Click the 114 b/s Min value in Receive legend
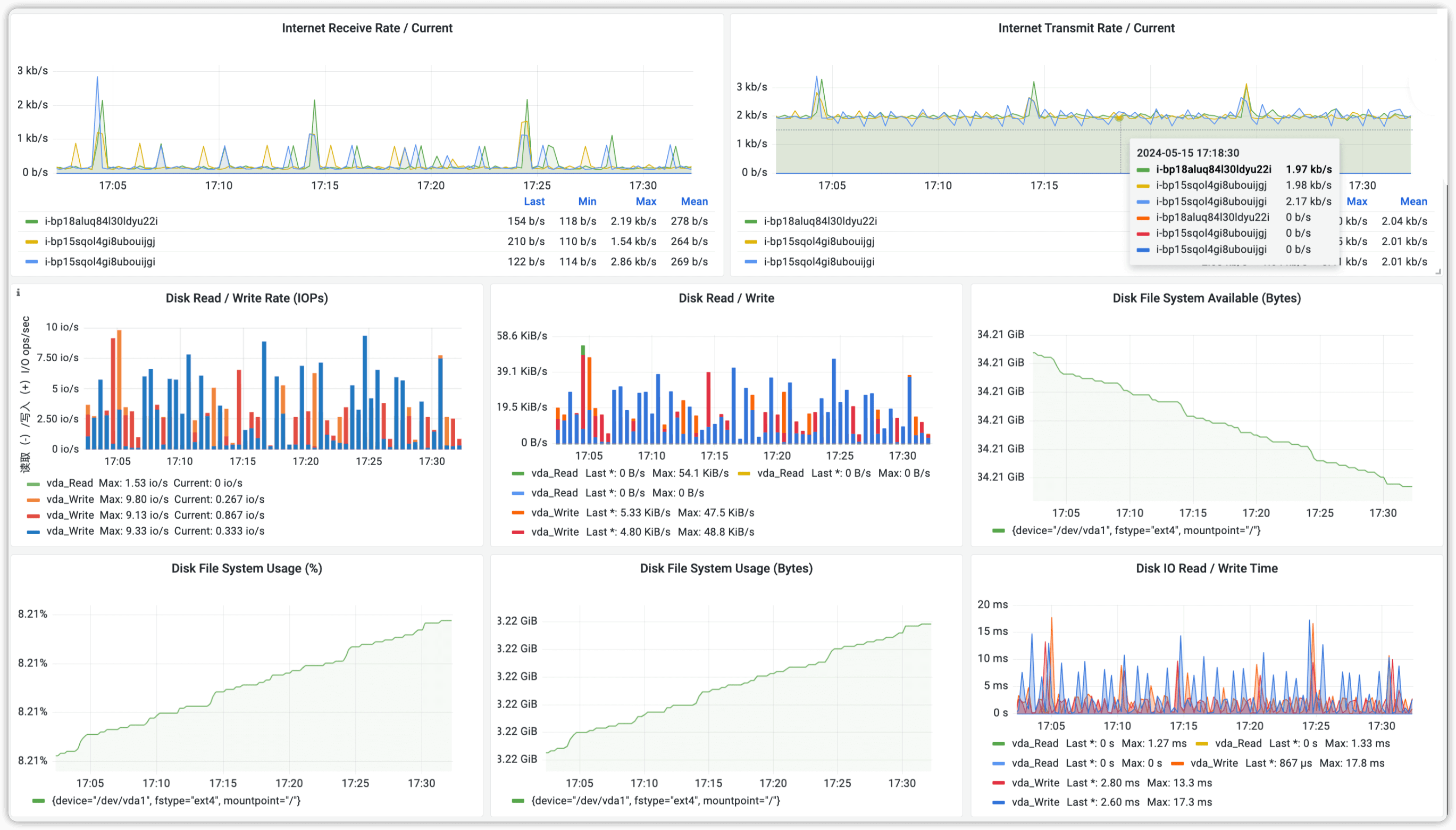 tap(578, 262)
